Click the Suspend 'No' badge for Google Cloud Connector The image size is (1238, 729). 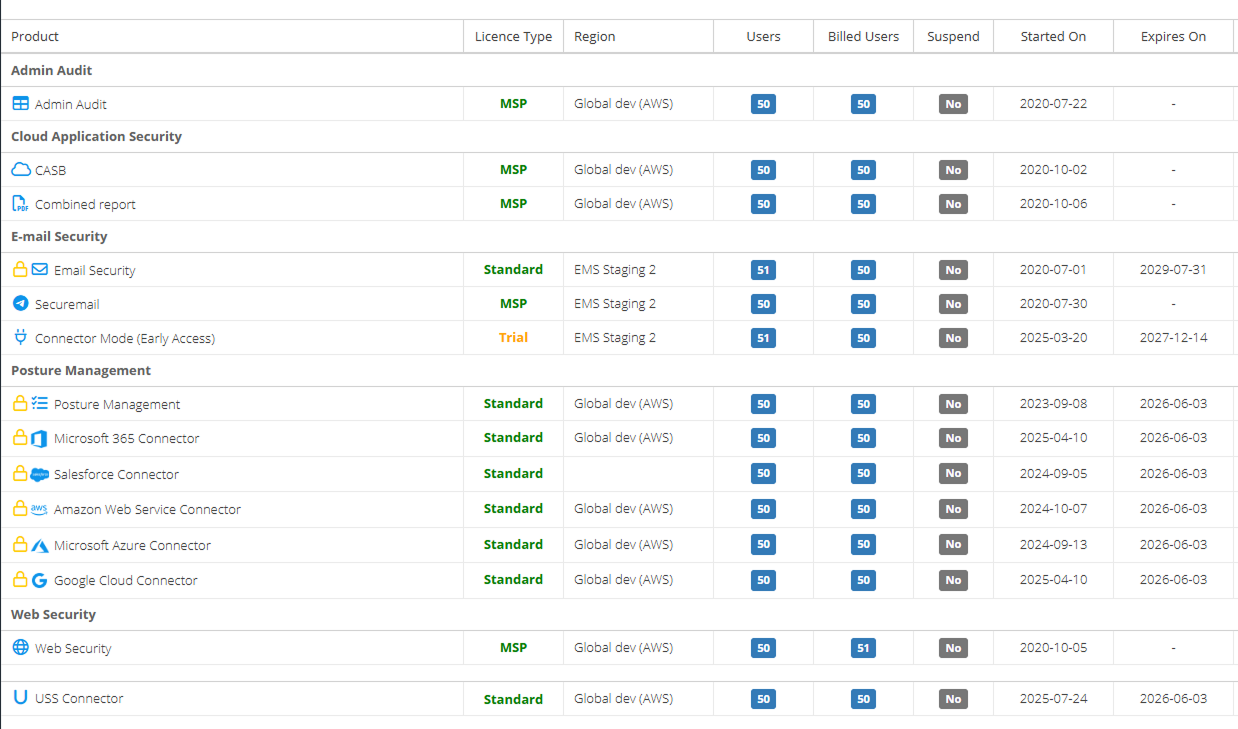tap(953, 580)
